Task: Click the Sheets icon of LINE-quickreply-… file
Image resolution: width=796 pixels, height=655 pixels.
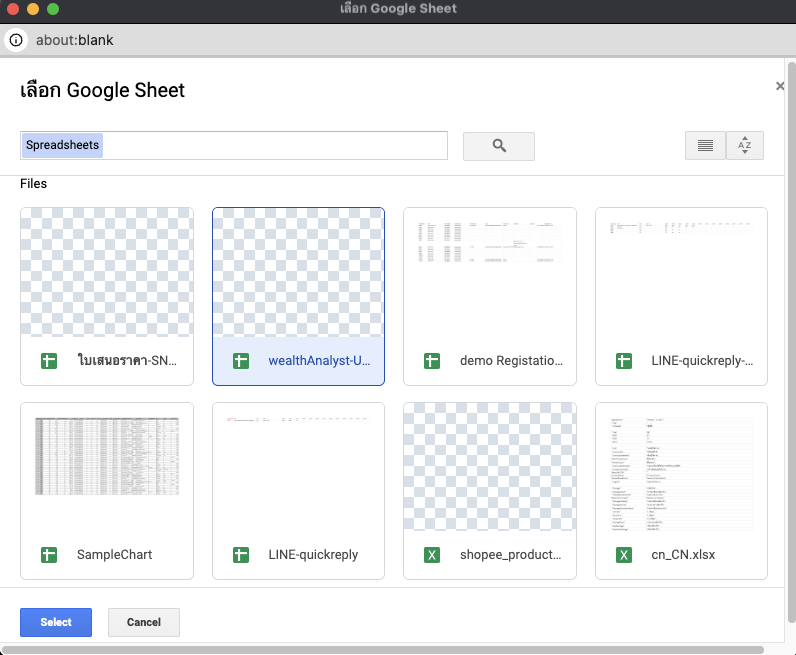Action: pos(624,361)
